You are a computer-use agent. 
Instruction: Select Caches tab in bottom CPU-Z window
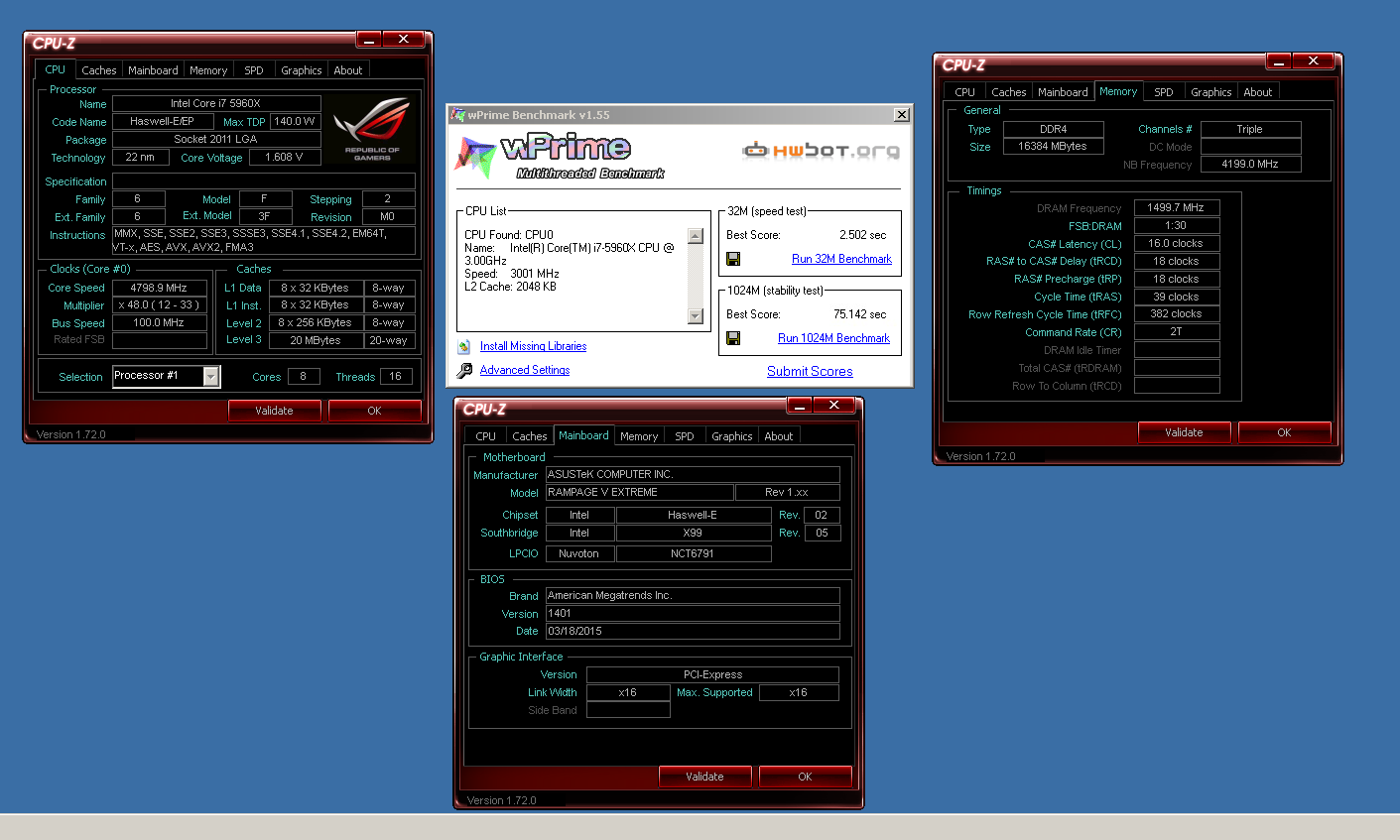click(530, 436)
